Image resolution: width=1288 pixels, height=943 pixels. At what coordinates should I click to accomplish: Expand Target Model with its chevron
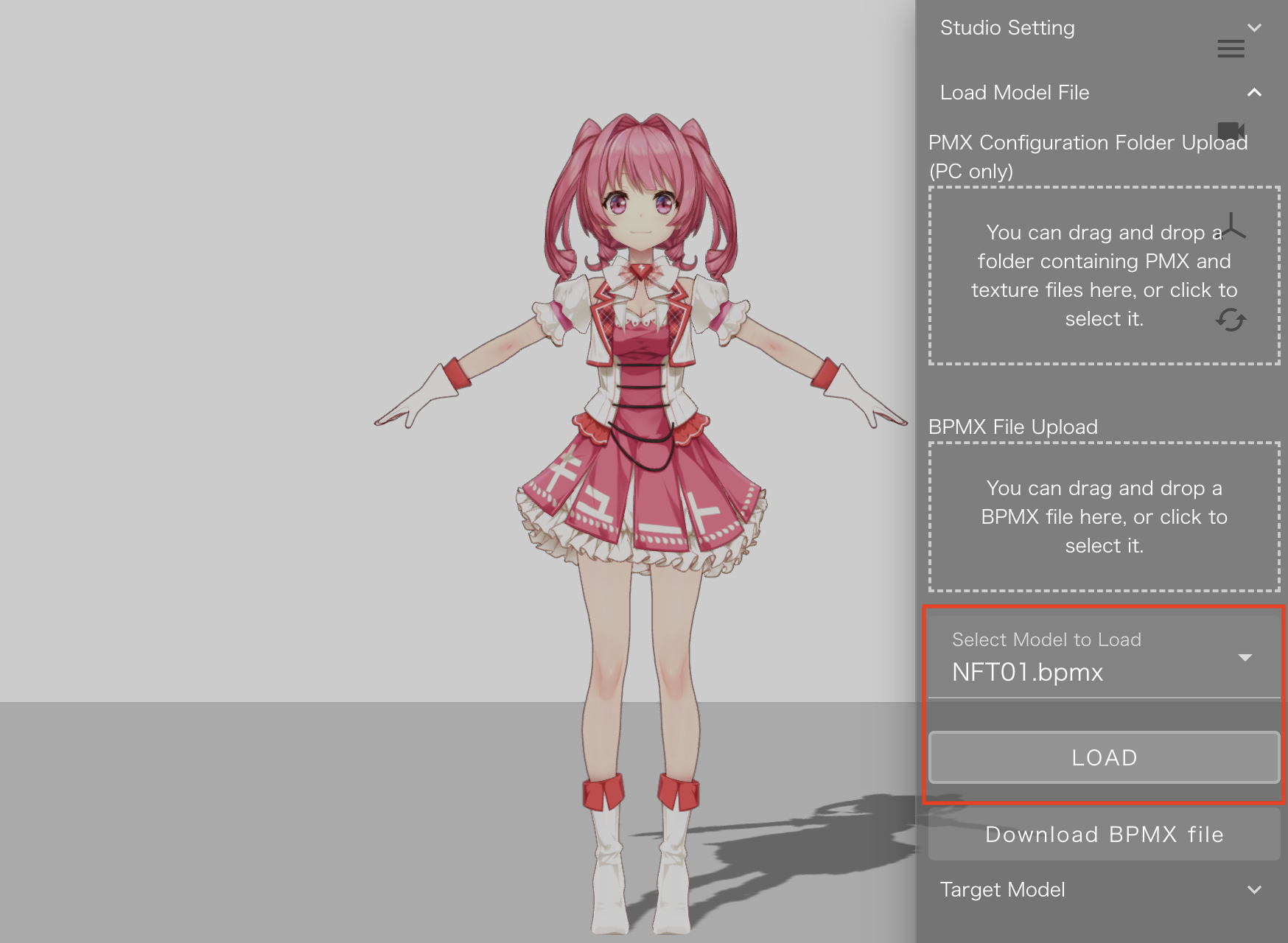[1254, 890]
